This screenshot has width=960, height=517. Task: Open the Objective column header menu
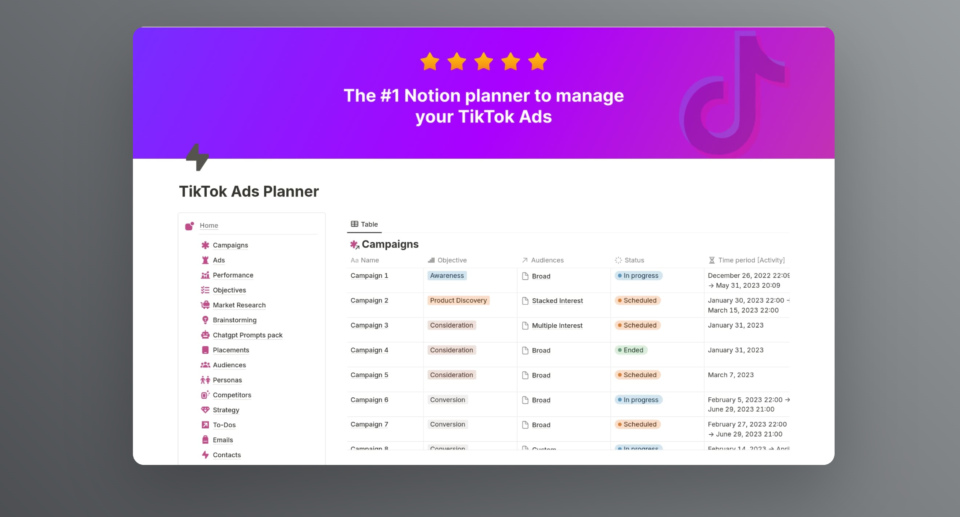[447, 260]
